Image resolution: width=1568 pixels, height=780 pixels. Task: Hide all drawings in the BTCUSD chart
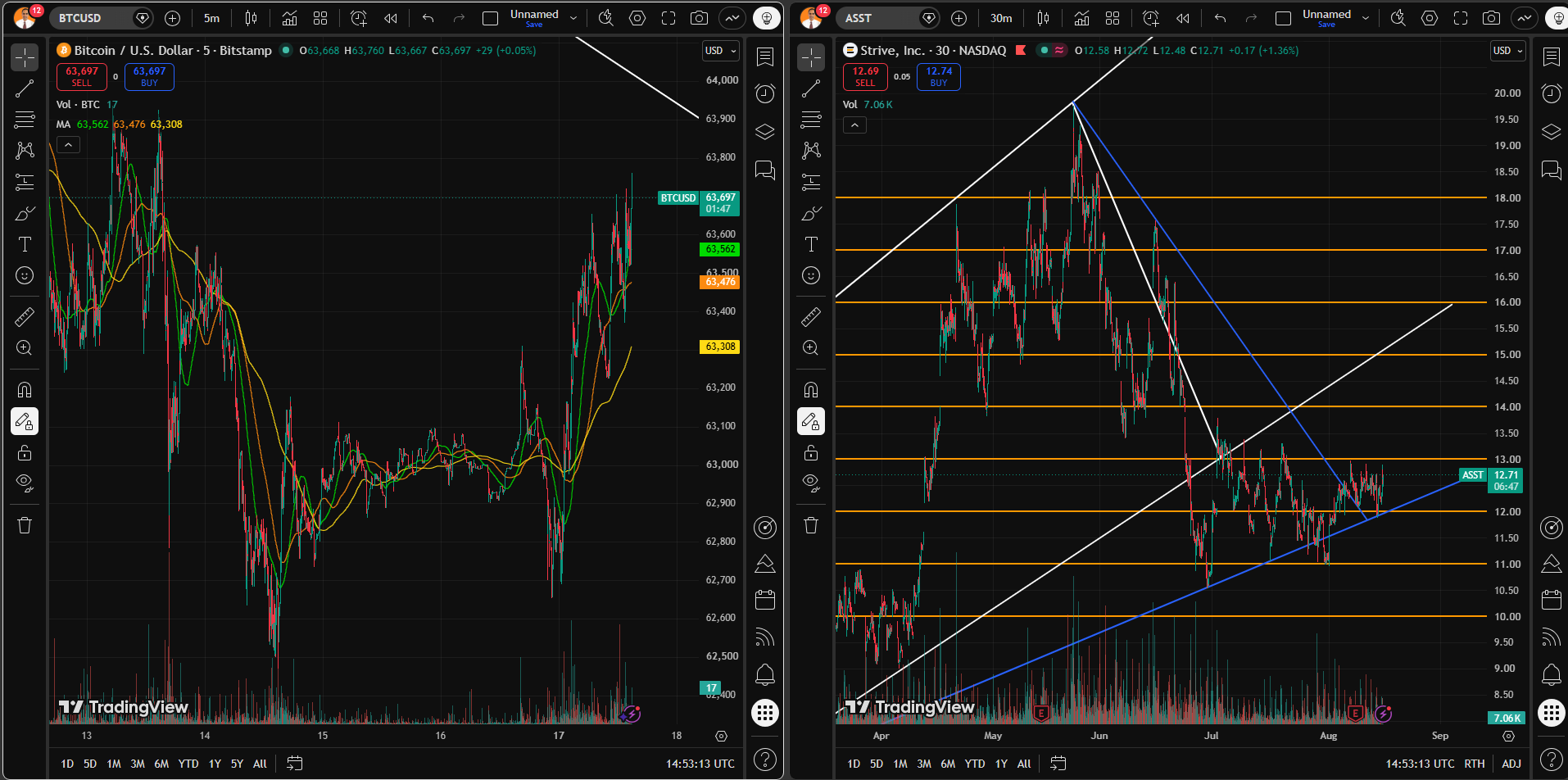click(25, 483)
